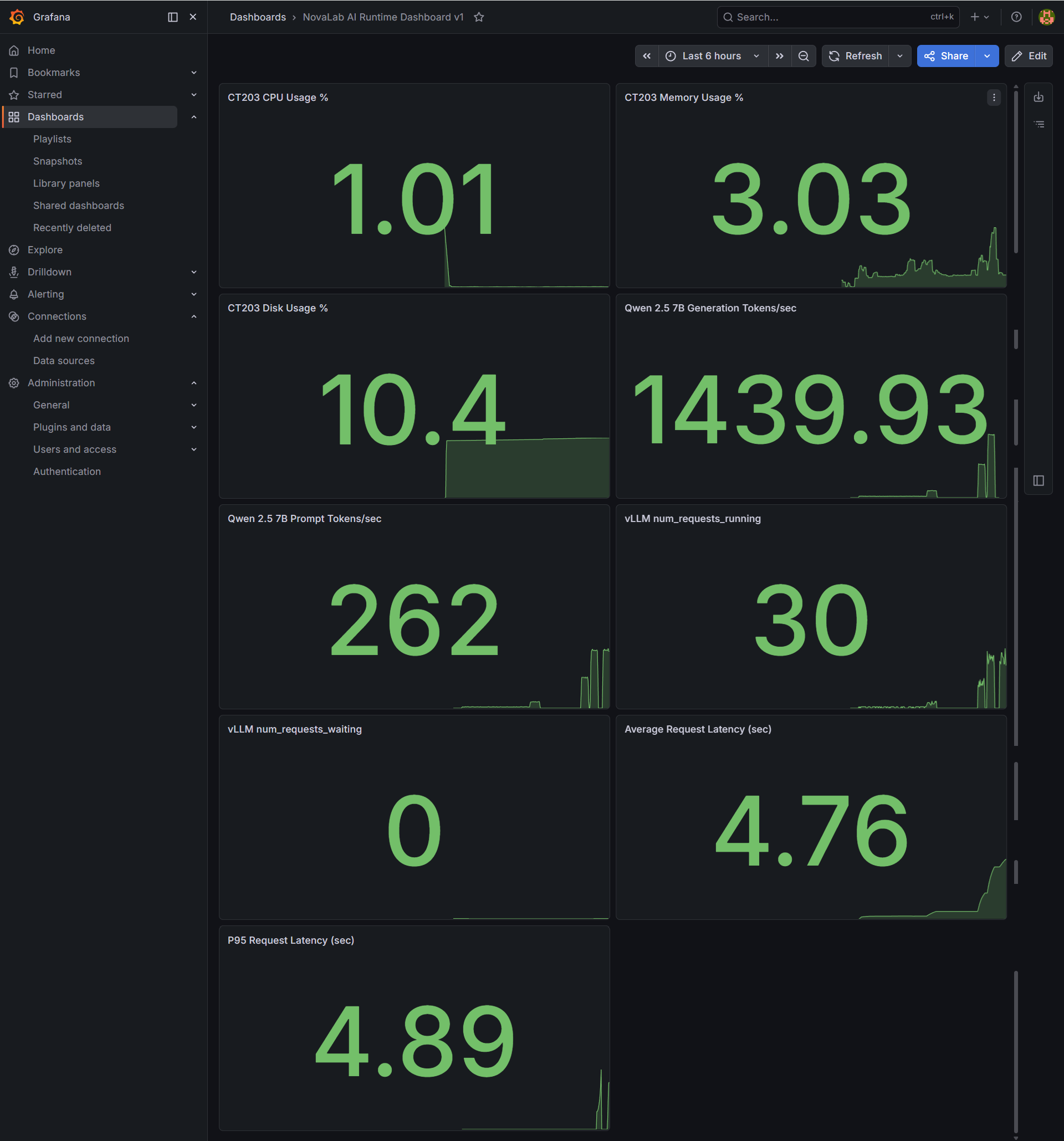
Task: Go to Home in sidebar
Action: pos(42,50)
